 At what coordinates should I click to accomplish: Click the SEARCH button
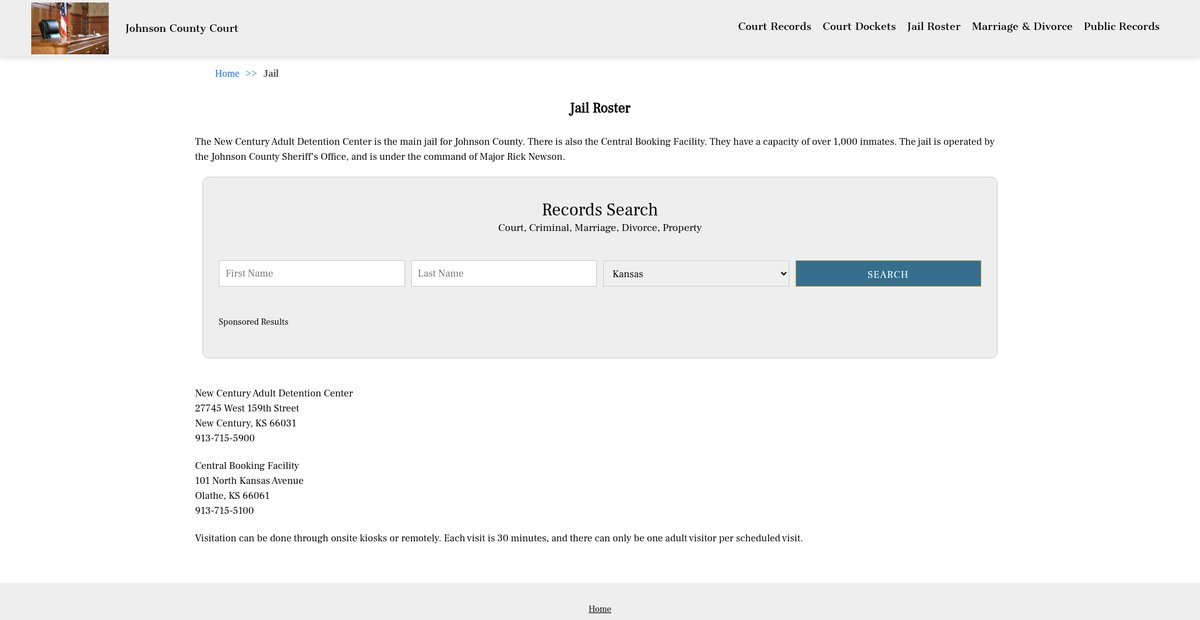tap(888, 273)
